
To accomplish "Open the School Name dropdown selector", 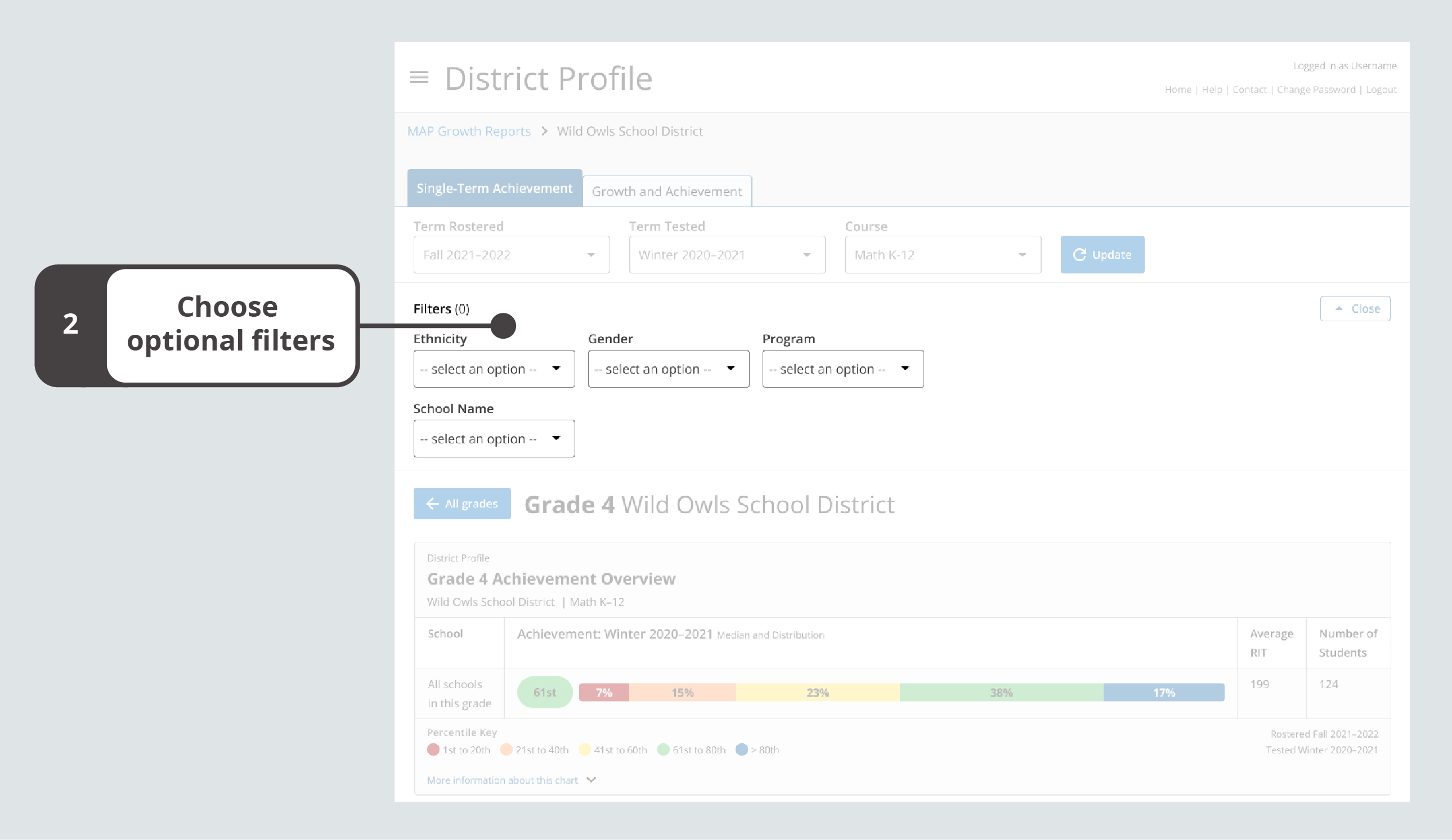I will [x=494, y=437].
